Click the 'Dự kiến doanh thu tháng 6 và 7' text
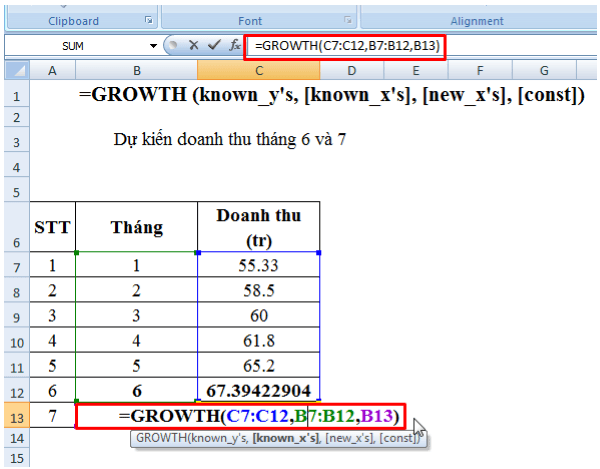The width and height of the screenshot is (600, 469). (230, 139)
